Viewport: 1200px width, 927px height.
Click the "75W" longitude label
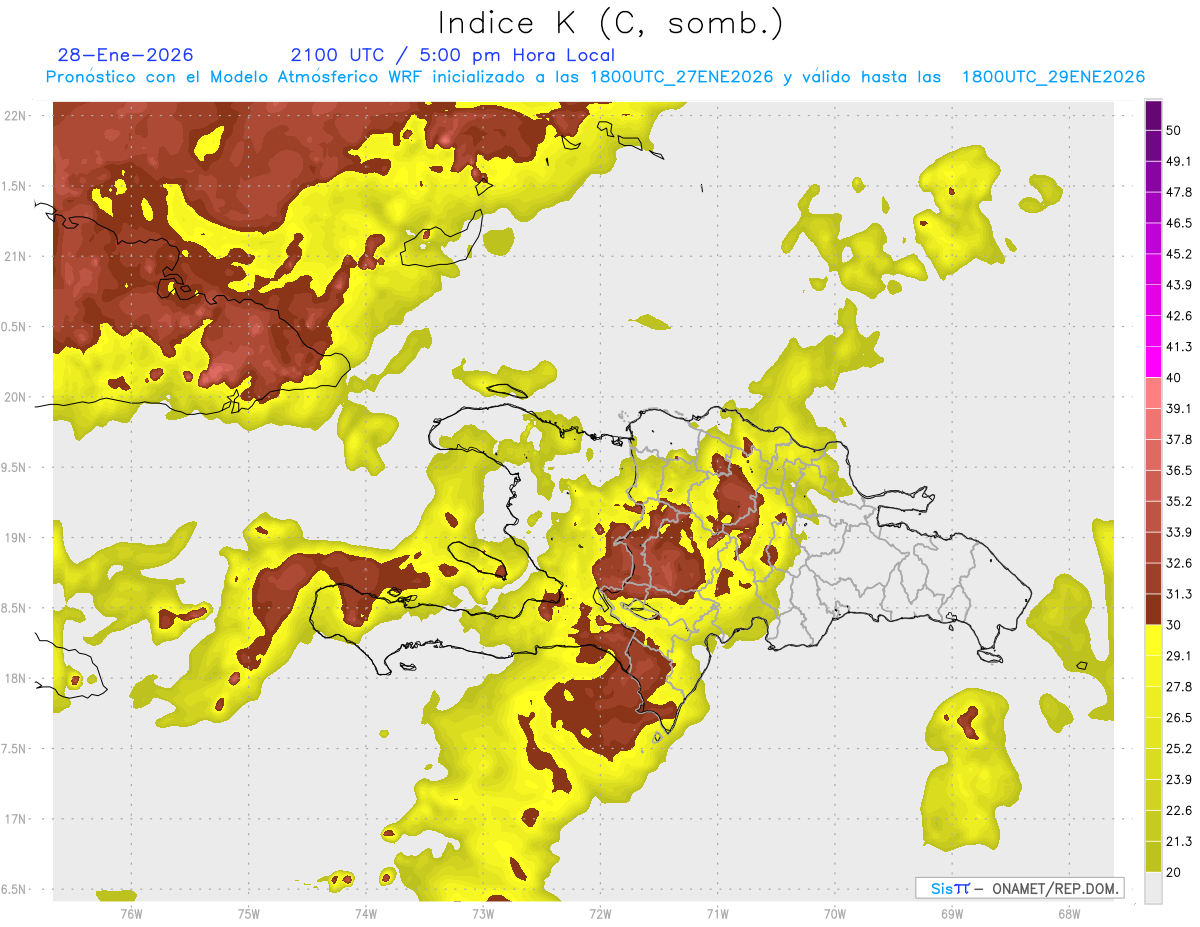(249, 913)
